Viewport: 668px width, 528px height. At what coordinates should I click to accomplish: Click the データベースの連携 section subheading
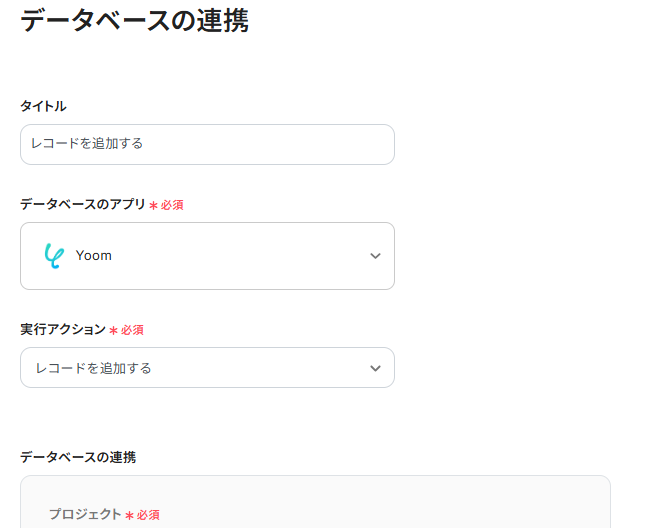[x=78, y=457]
